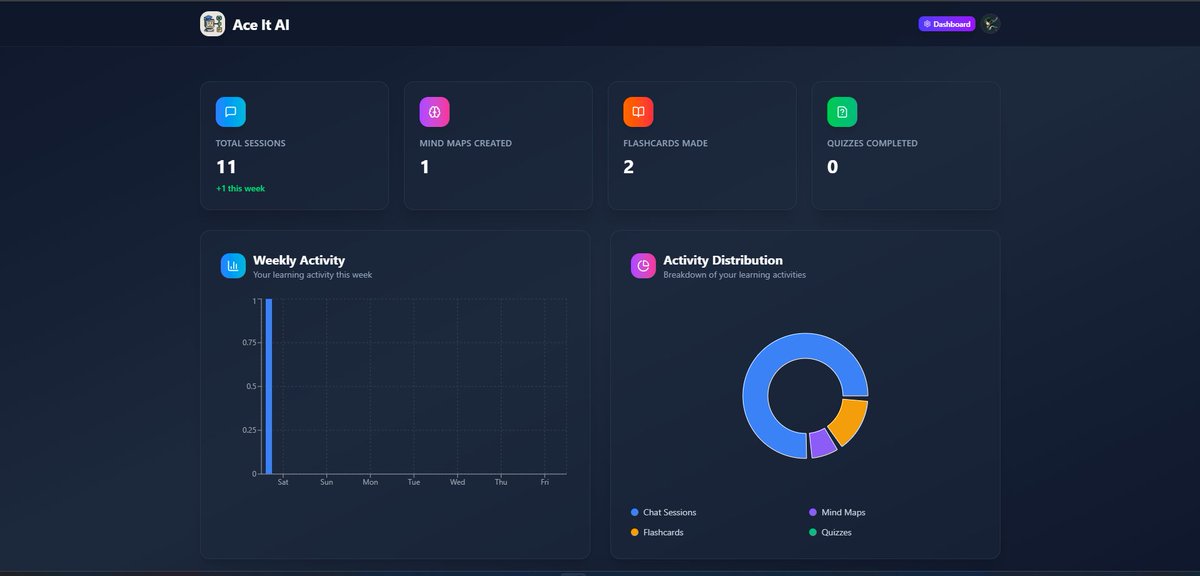Viewport: 1200px width, 576px height.
Task: Click the QUIZZES COMPLETED label
Action: [x=872, y=143]
